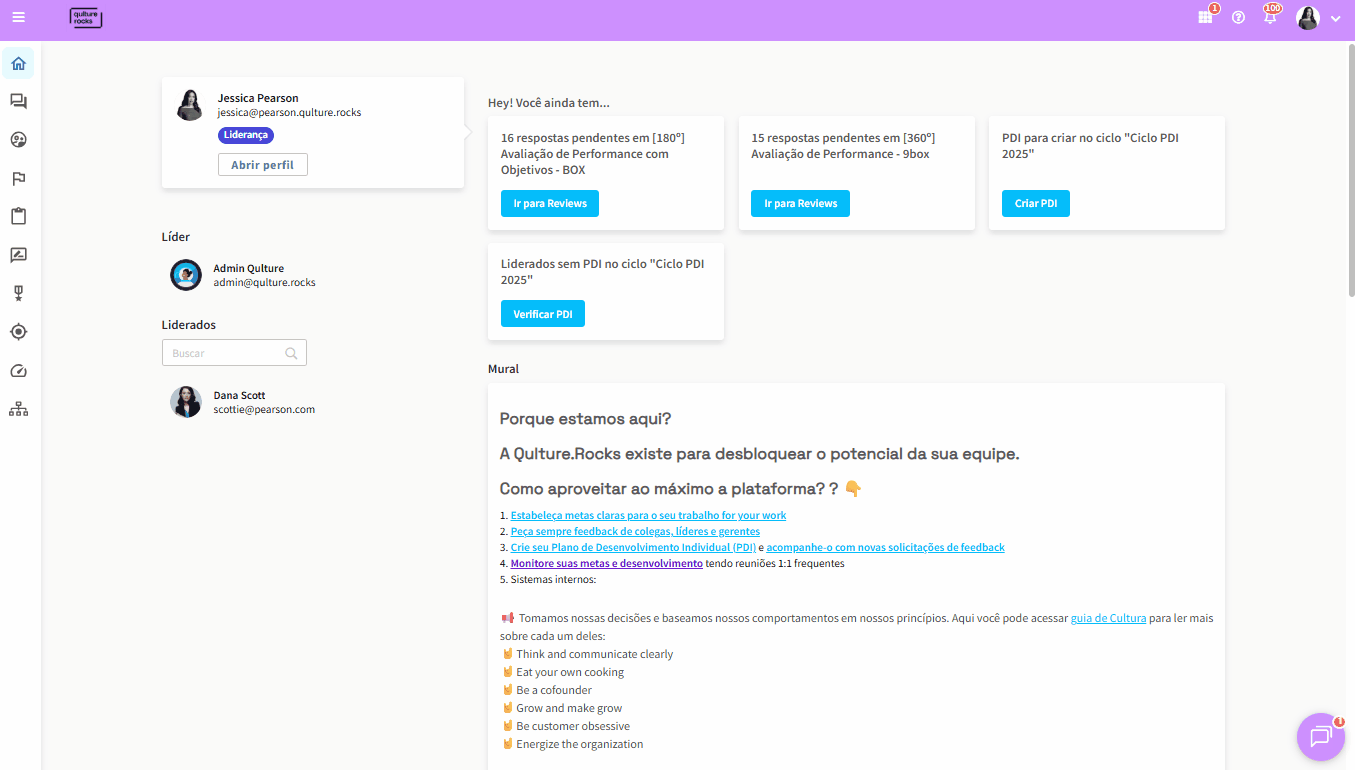Click the help question mark icon

1238,18
